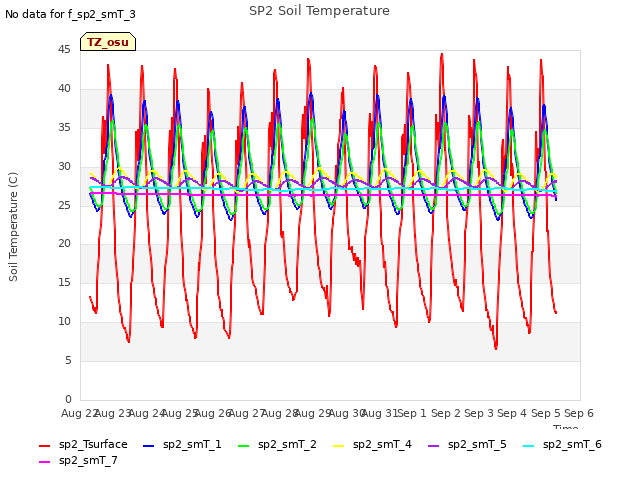Click the yellow sp2_smT_4 legend swatch
Screen dimensions: 640x480
338,446
